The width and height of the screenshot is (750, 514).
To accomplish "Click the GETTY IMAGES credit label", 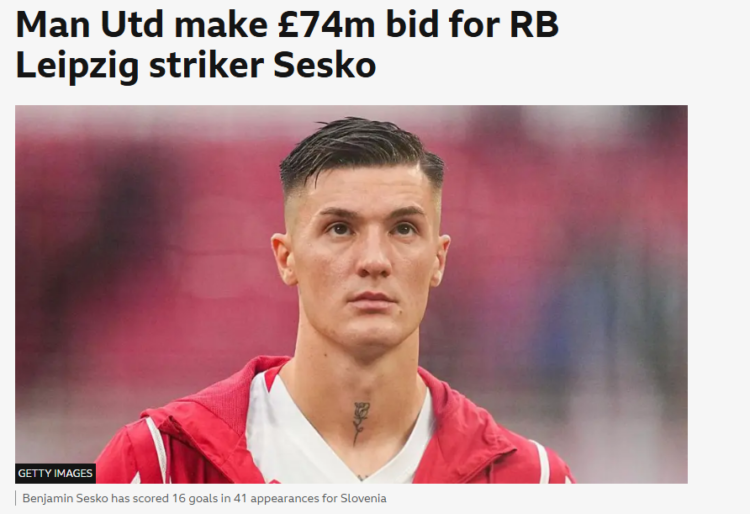I will [55, 473].
